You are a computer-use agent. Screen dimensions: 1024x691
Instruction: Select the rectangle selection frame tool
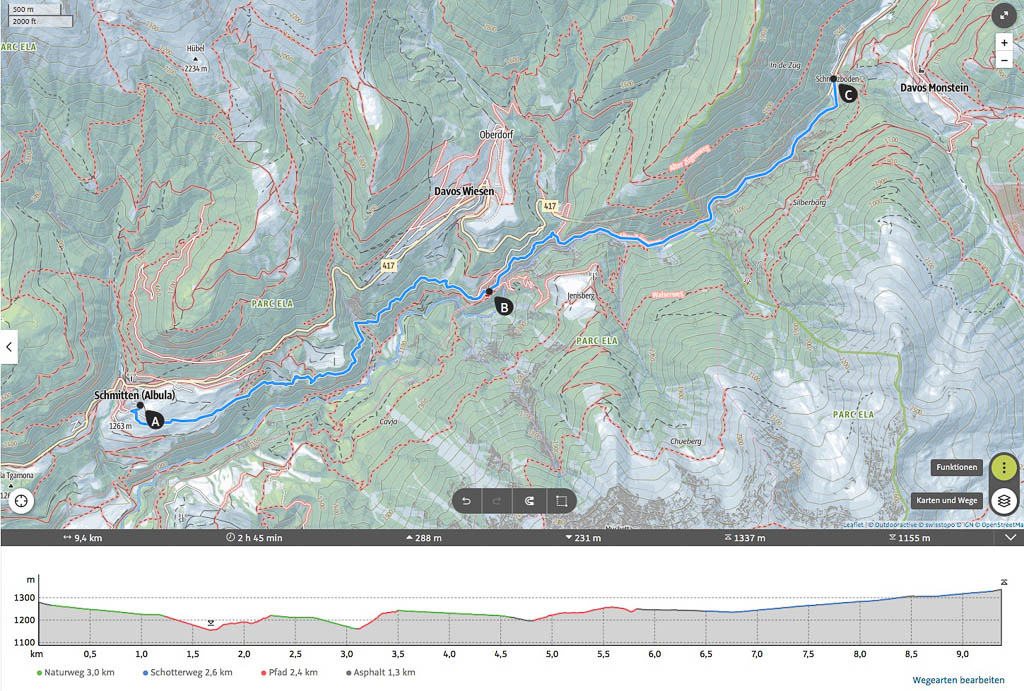pyautogui.click(x=561, y=501)
